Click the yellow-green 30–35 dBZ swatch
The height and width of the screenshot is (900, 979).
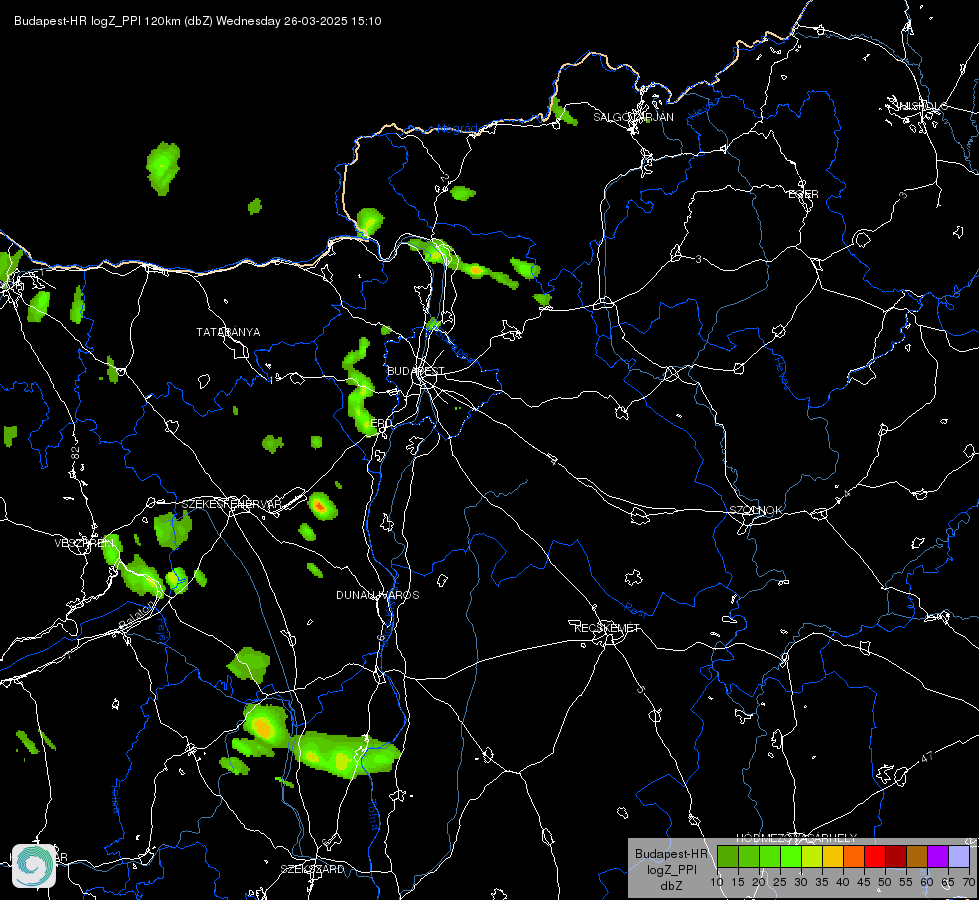(812, 856)
